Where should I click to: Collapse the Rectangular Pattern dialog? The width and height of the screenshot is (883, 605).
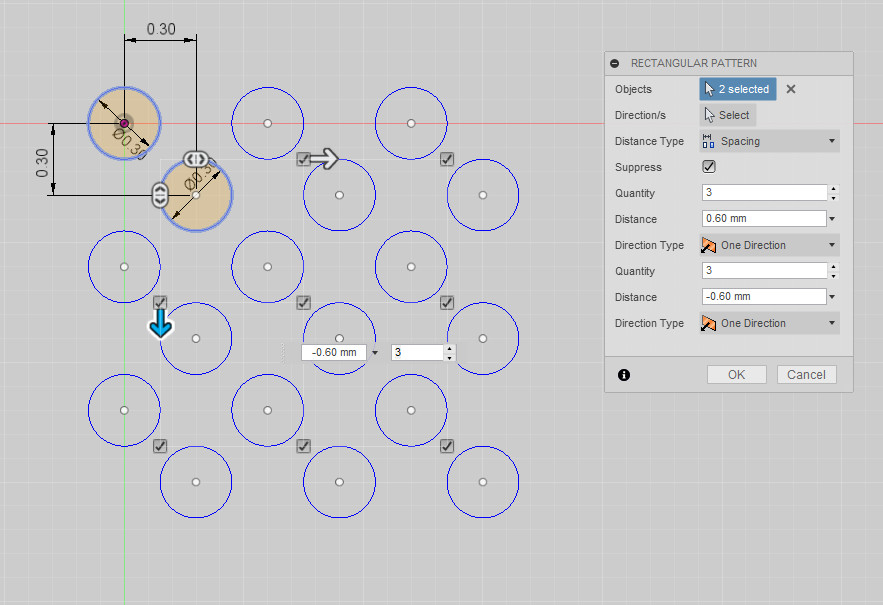pyautogui.click(x=614, y=64)
